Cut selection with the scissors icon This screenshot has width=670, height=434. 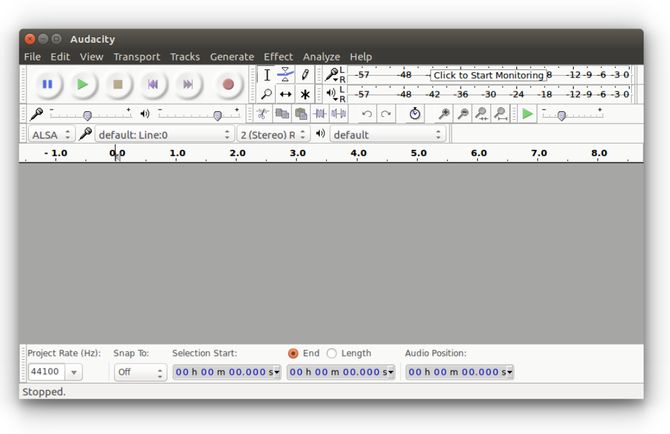pyautogui.click(x=263, y=114)
